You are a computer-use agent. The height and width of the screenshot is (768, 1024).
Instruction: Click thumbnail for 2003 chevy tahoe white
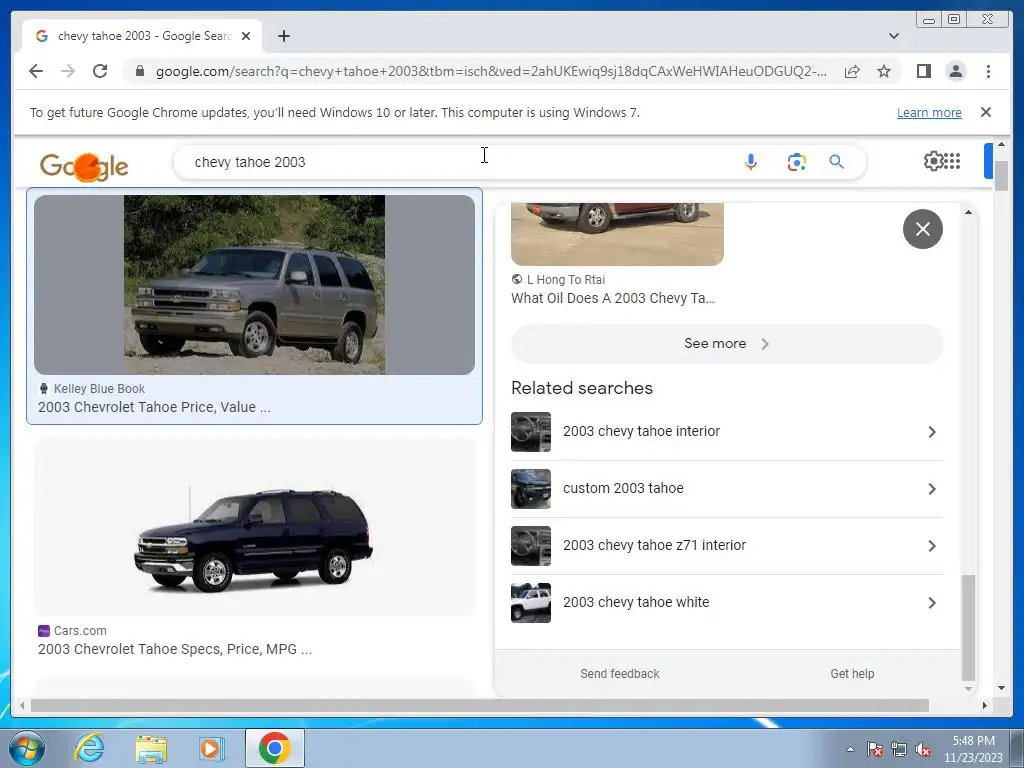point(530,602)
